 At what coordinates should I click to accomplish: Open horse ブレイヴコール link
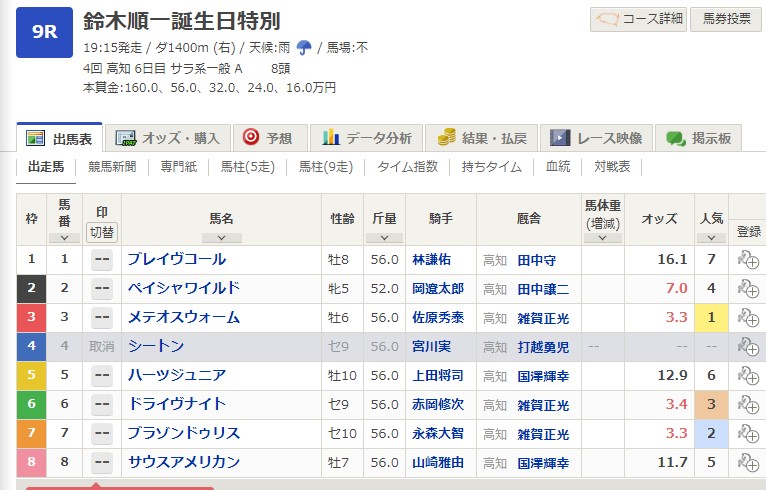pos(177,259)
